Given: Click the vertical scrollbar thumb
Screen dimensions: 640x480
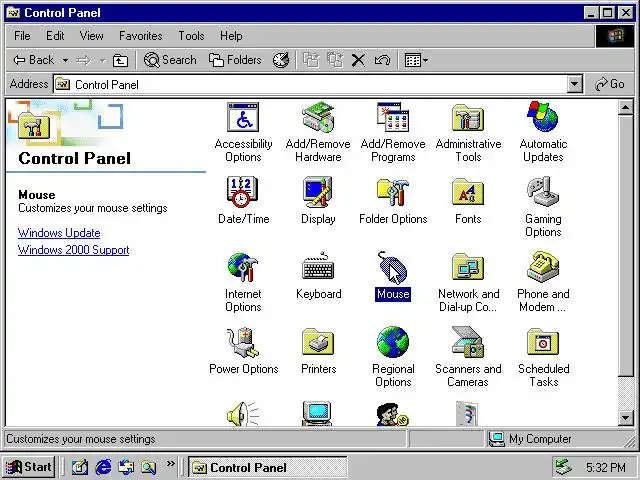Looking at the screenshot, I should coord(625,246).
